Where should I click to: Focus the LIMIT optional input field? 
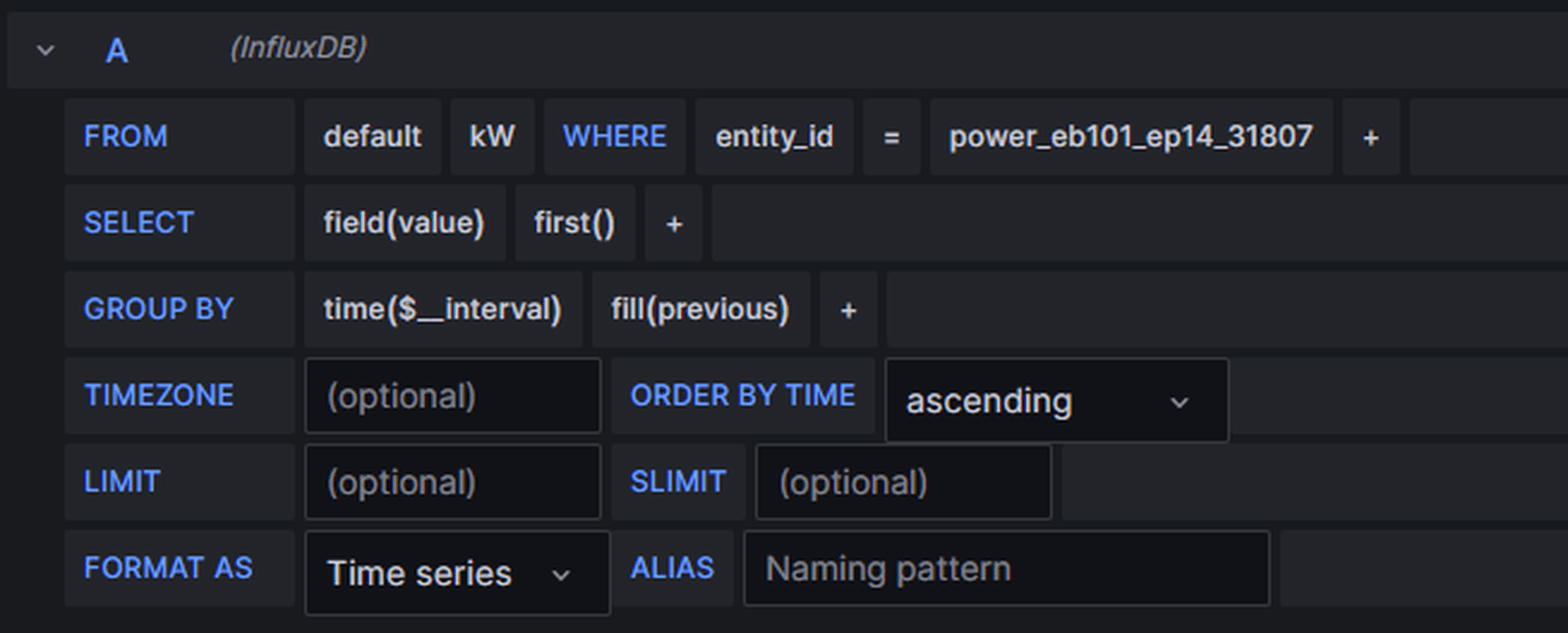(452, 482)
